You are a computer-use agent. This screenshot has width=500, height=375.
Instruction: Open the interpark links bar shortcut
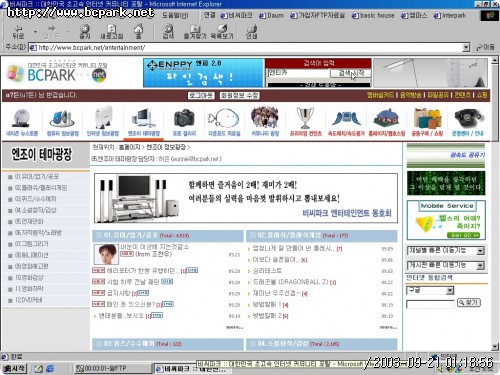pyautogui.click(x=450, y=15)
